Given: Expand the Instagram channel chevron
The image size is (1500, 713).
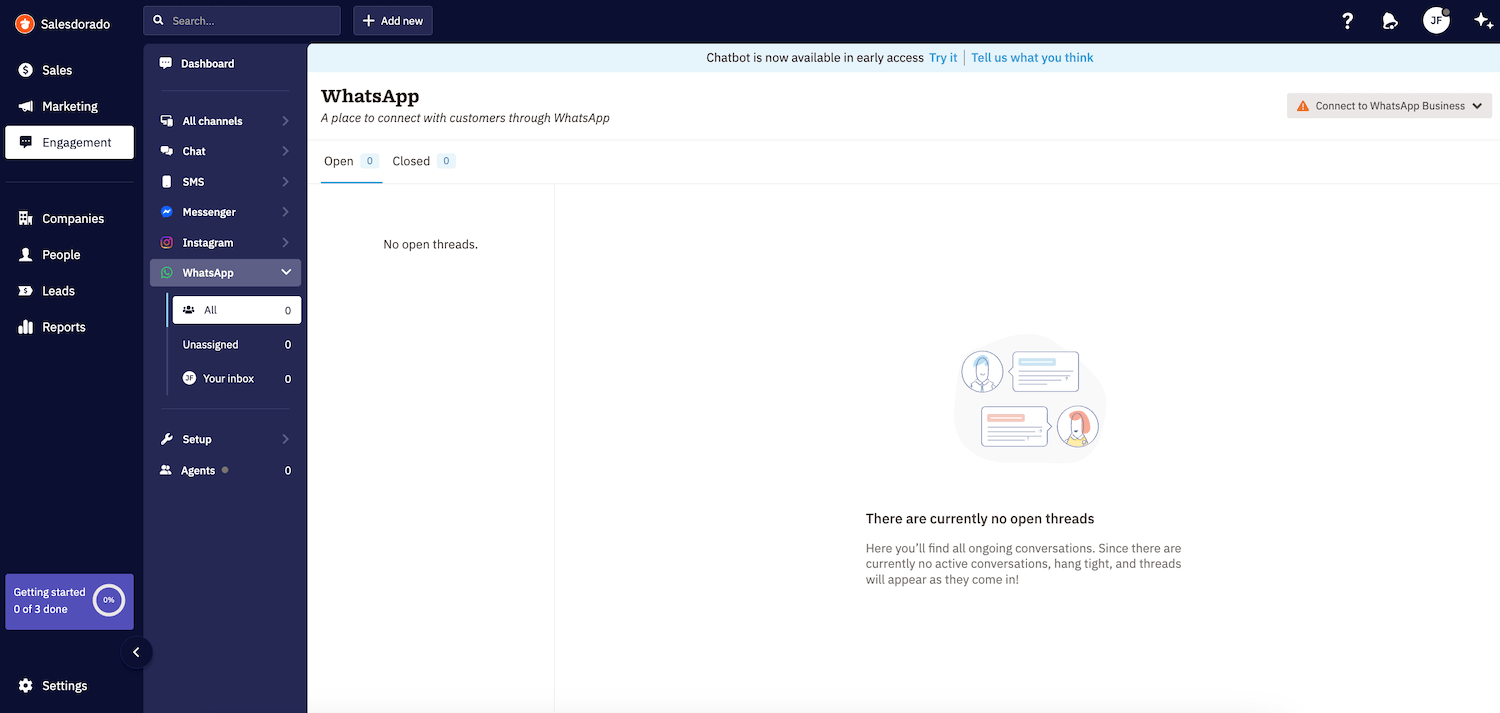Looking at the screenshot, I should point(286,243).
